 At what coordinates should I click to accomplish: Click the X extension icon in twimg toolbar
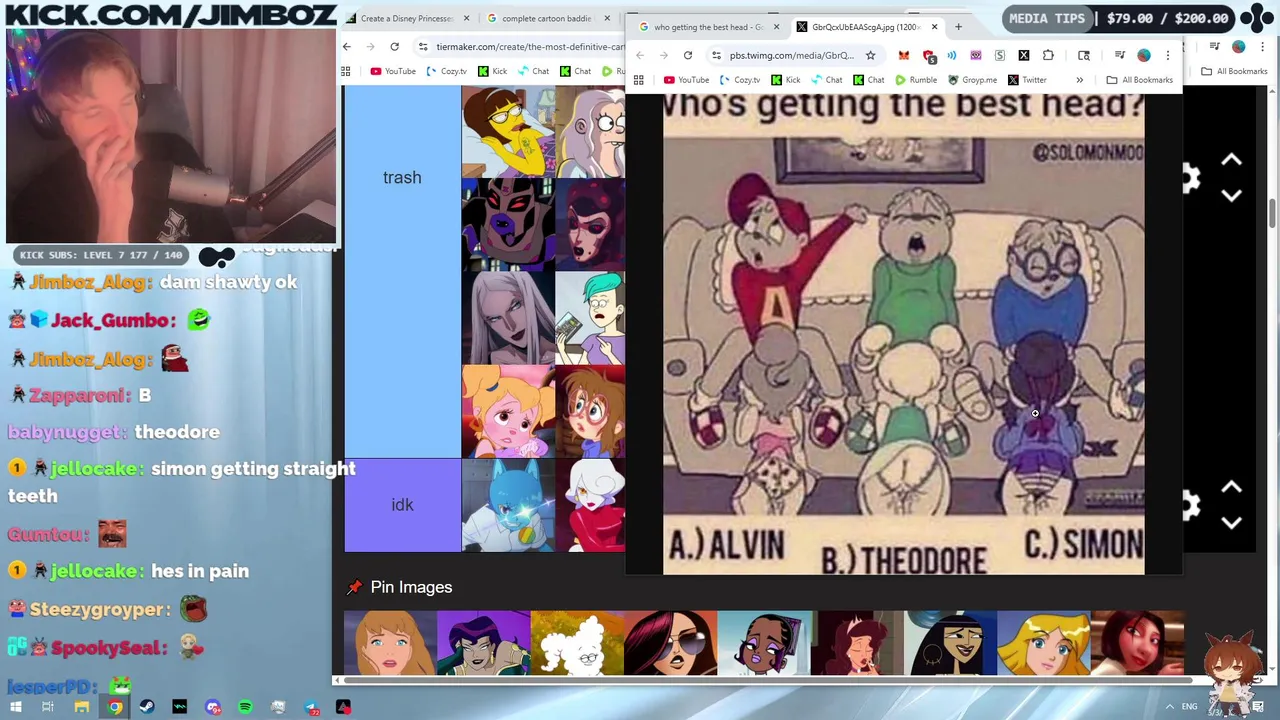[x=1024, y=55]
